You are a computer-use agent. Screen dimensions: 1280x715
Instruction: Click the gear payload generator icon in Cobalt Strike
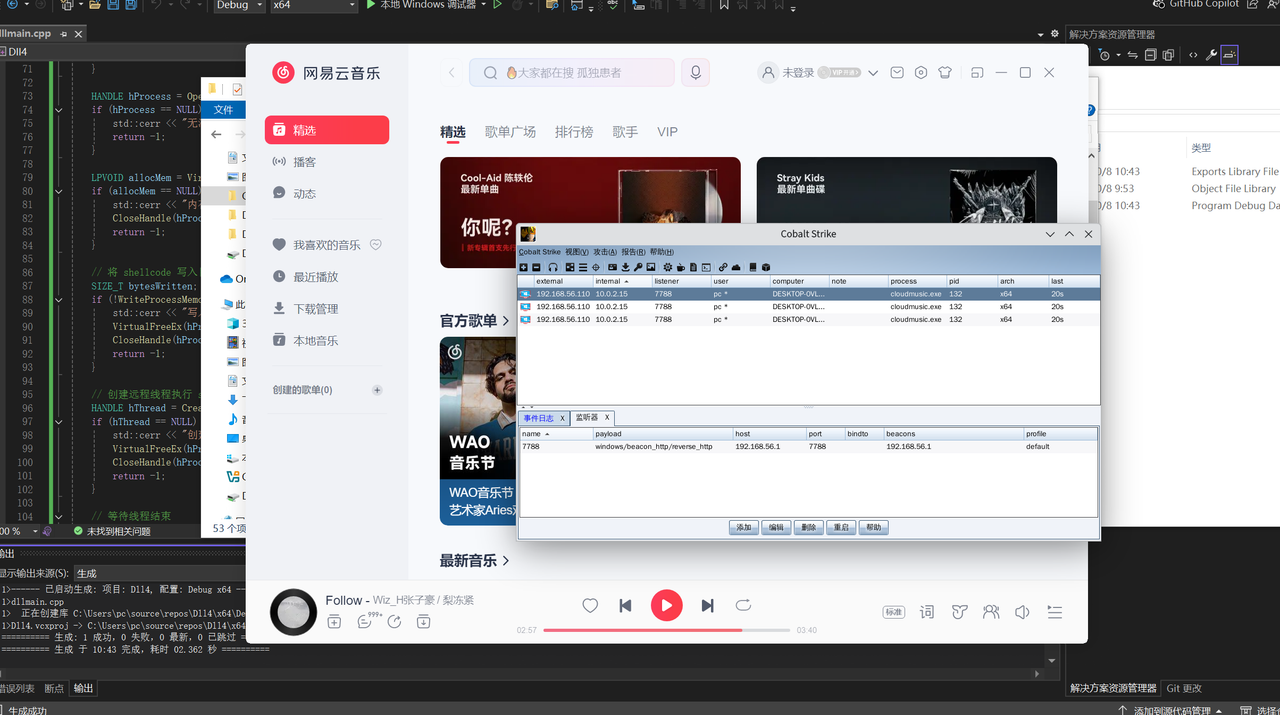click(668, 267)
